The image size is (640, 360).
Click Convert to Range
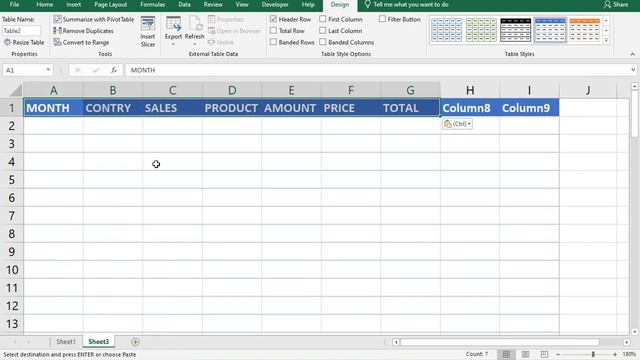(81, 42)
